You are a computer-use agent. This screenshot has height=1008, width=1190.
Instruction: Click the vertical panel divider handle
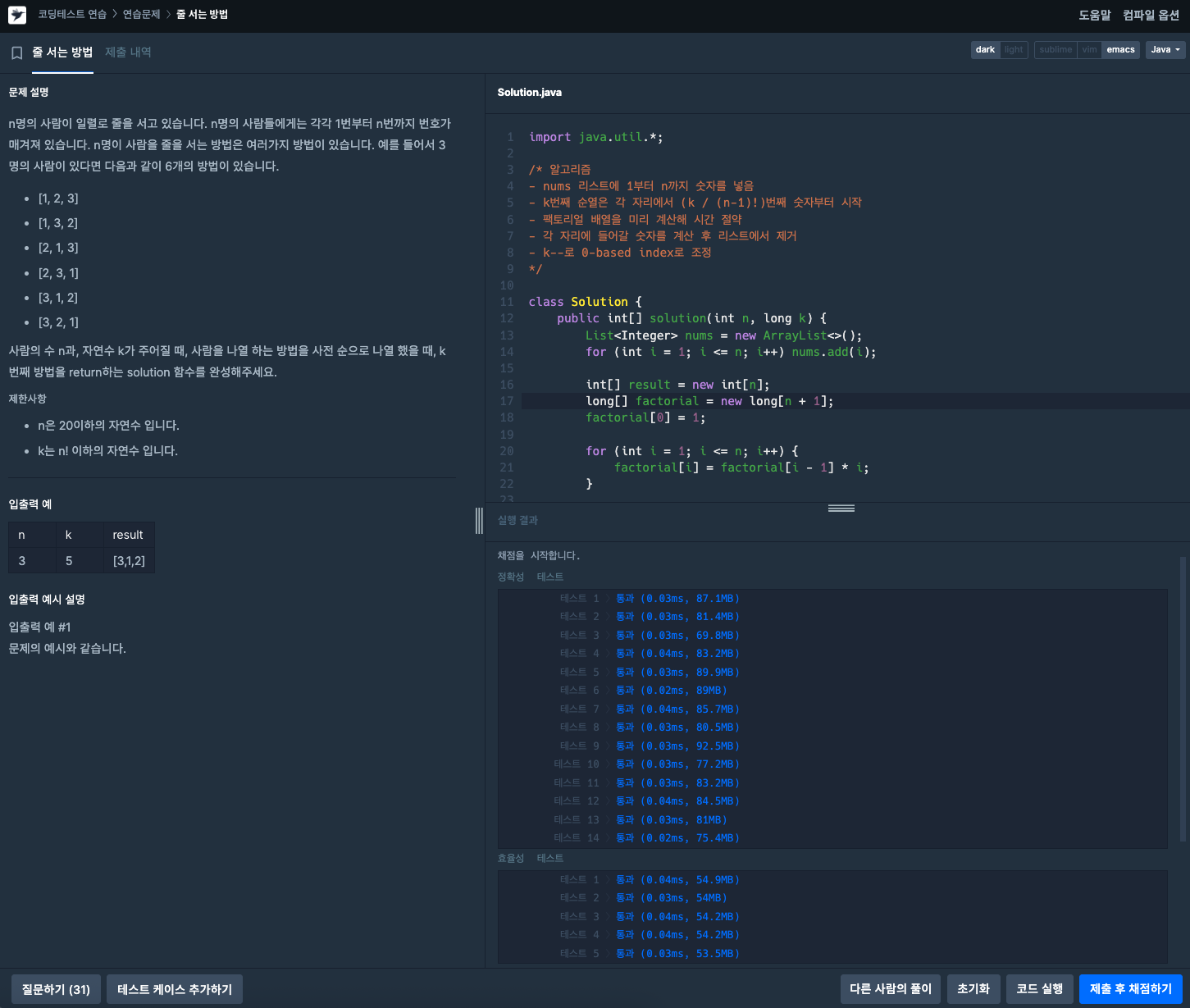[479, 521]
